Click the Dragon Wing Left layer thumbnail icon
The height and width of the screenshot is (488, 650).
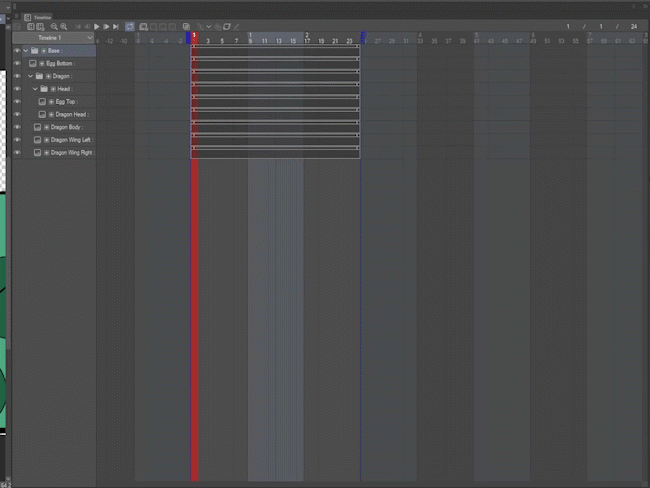click(x=37, y=140)
